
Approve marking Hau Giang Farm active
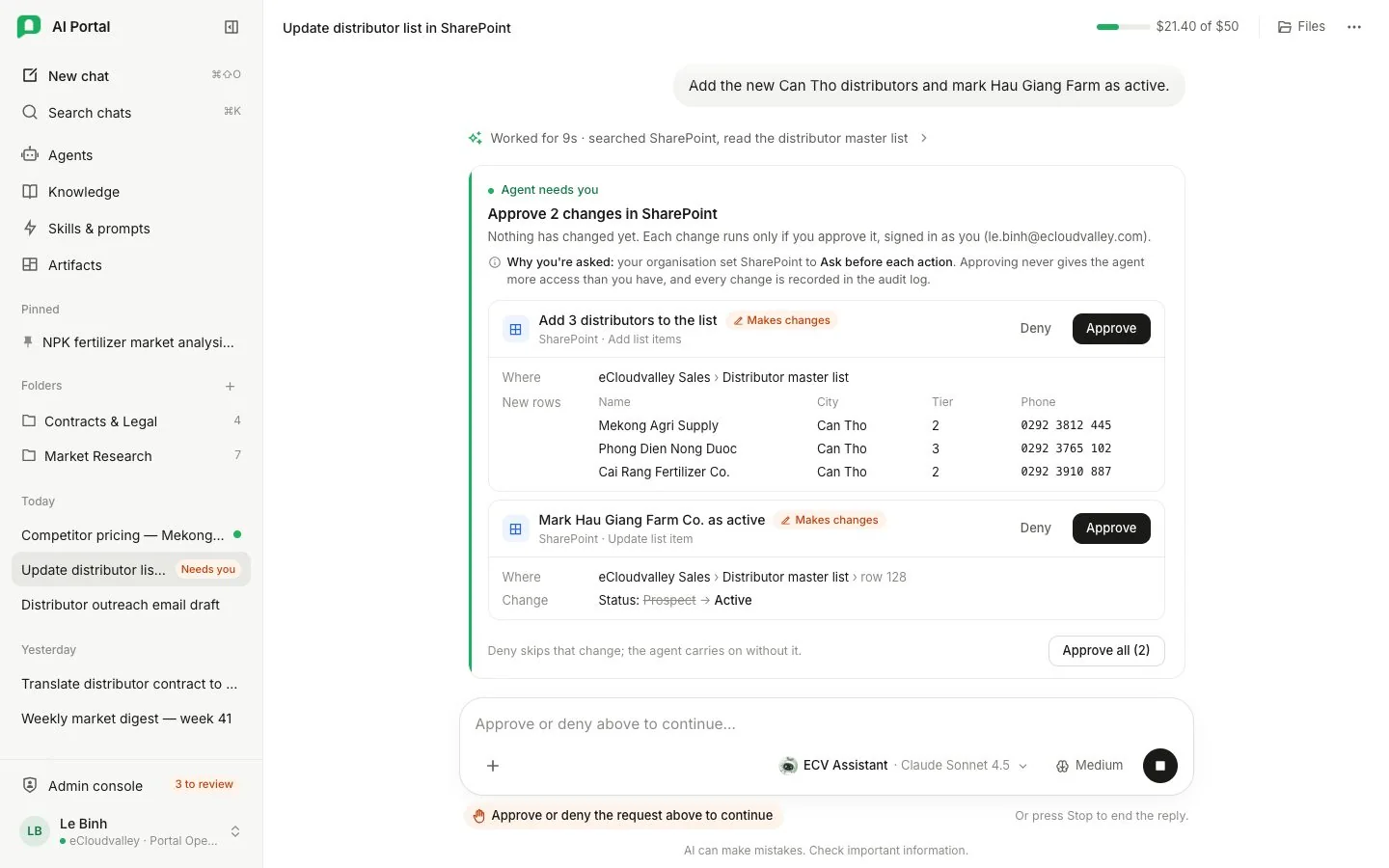pos(1111,528)
